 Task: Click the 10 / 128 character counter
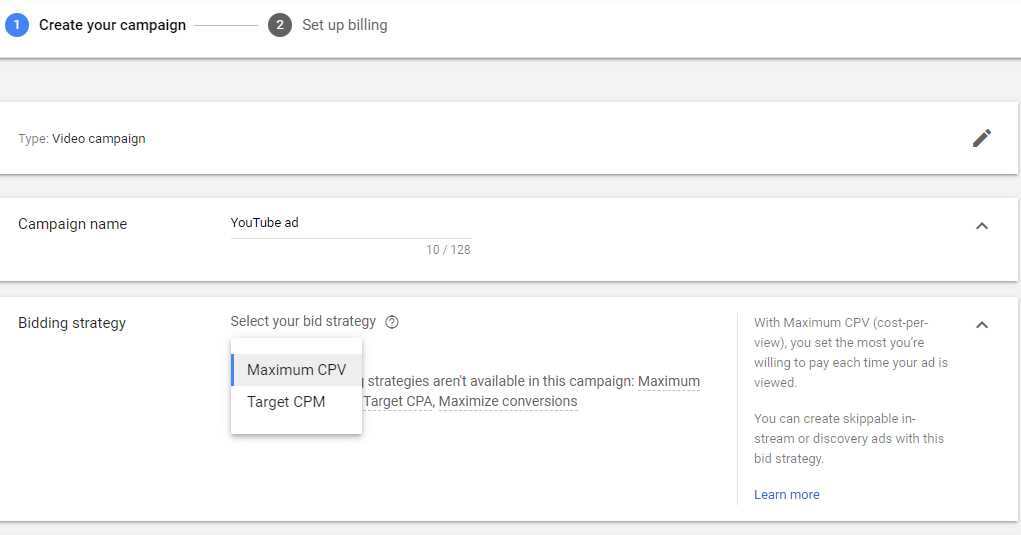click(x=448, y=250)
